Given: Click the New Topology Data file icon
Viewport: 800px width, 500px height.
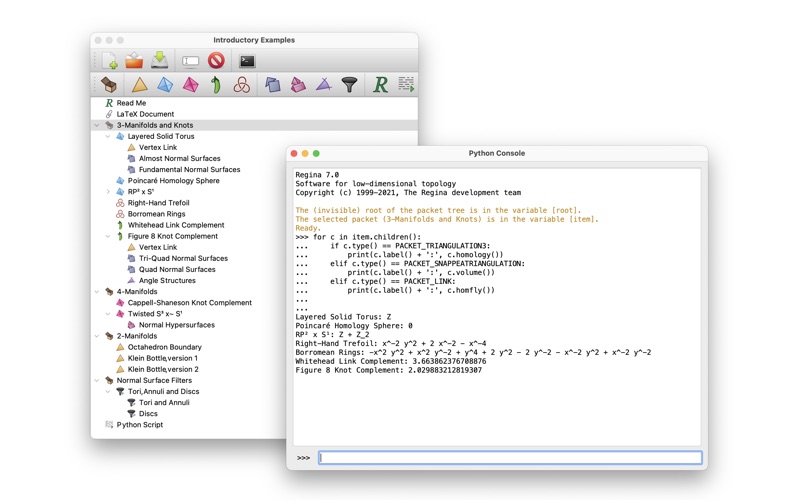Looking at the screenshot, I should [110, 61].
